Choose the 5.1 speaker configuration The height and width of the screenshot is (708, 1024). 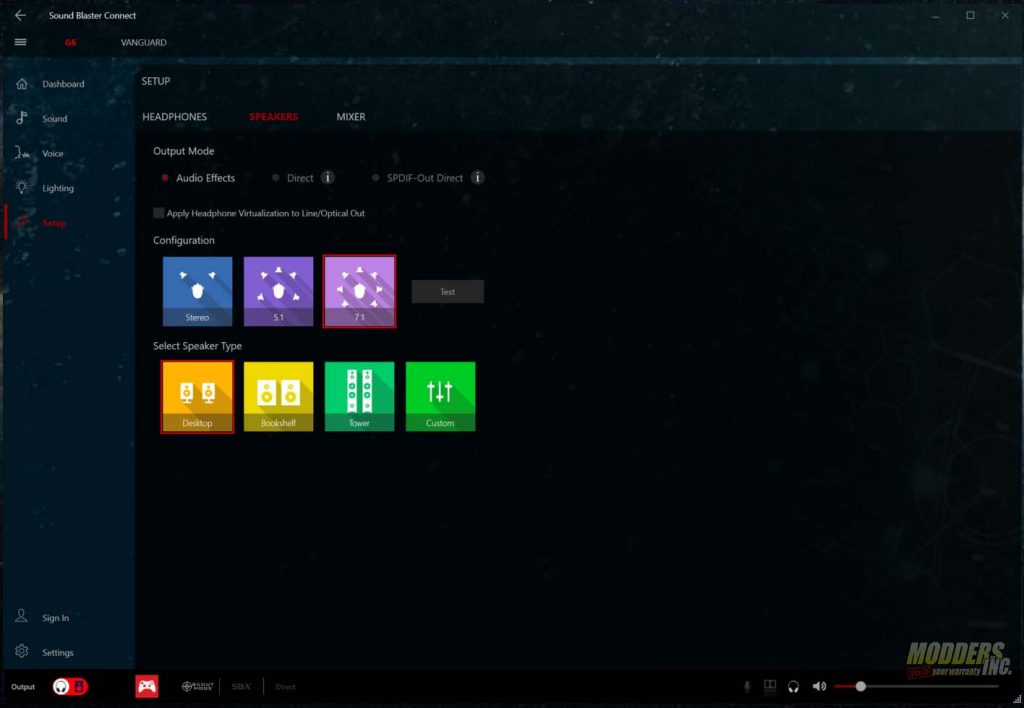coord(278,291)
